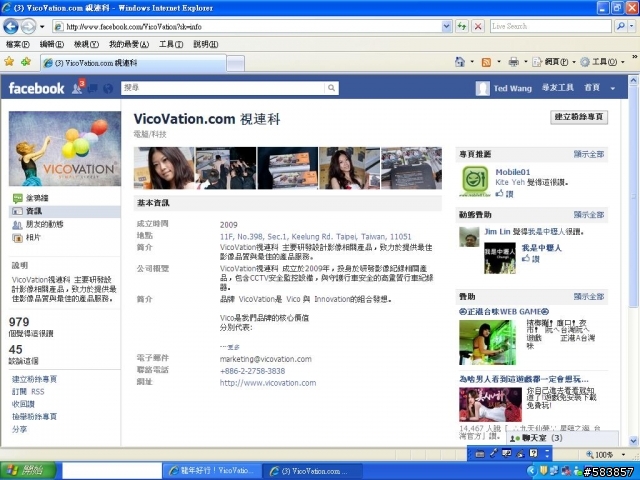Open the 編輯(E) Edit menu
640x480 pixels.
(x=51, y=44)
